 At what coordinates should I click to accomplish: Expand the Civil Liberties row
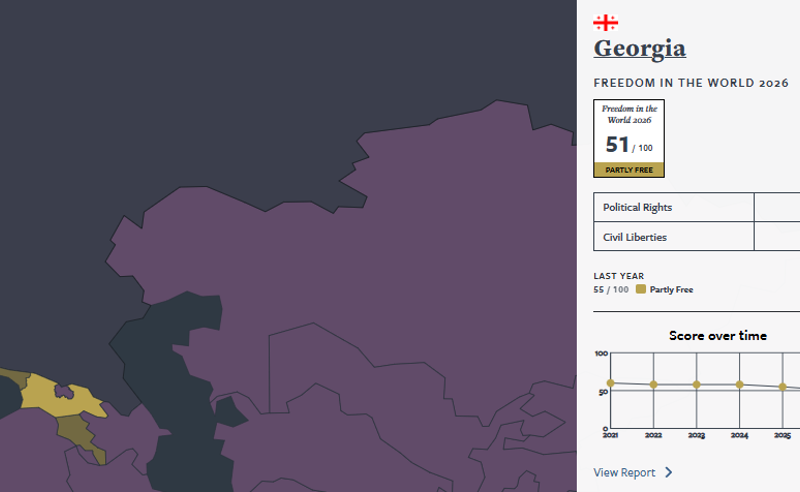(673, 237)
